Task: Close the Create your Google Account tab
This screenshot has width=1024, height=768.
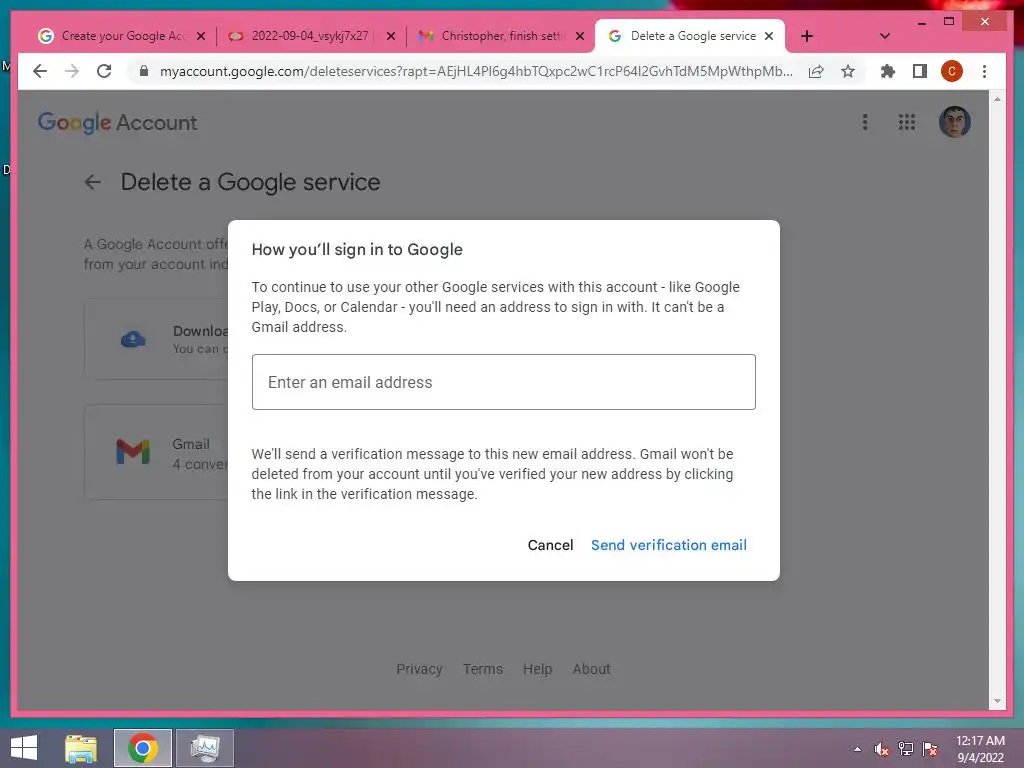Action: pyautogui.click(x=201, y=36)
